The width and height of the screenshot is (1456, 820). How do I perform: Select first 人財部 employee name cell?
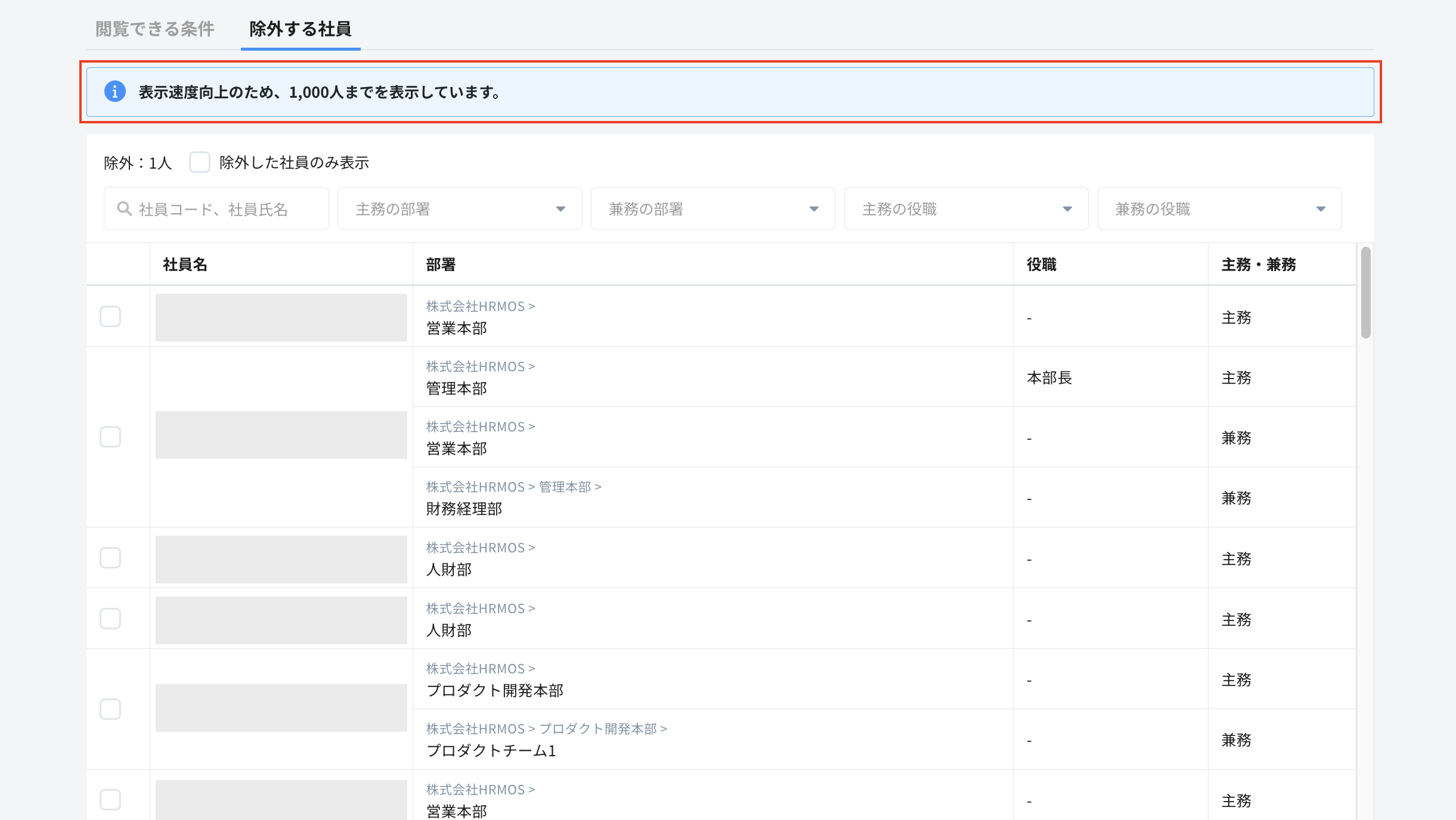[x=281, y=559]
